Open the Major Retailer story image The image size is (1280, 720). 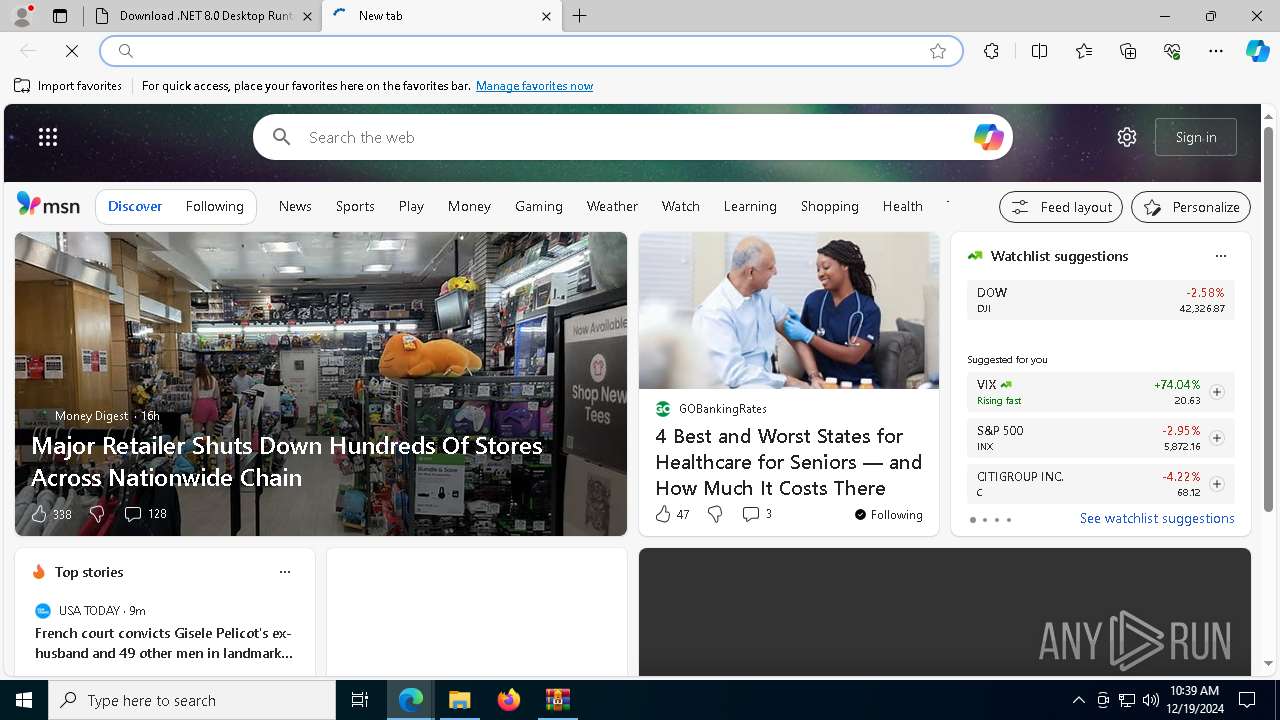321,384
